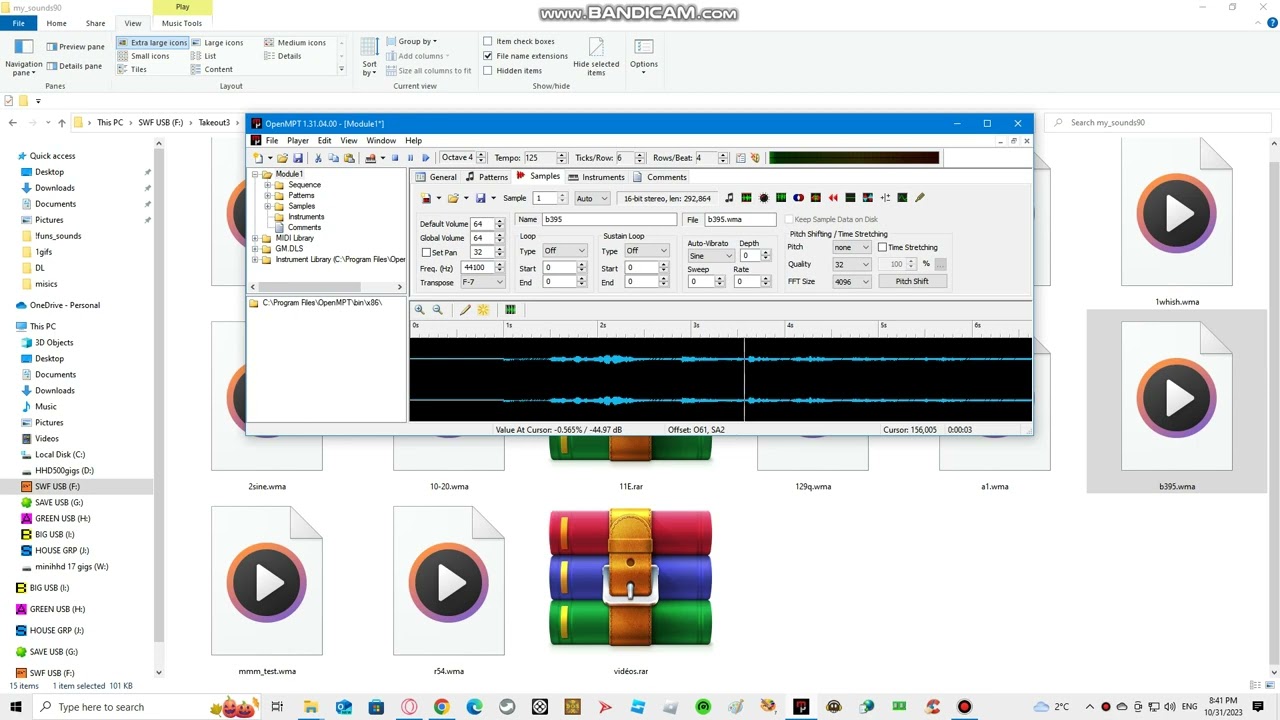Expand the MIDI Library tree node
The image size is (1280, 720).
[x=255, y=238]
